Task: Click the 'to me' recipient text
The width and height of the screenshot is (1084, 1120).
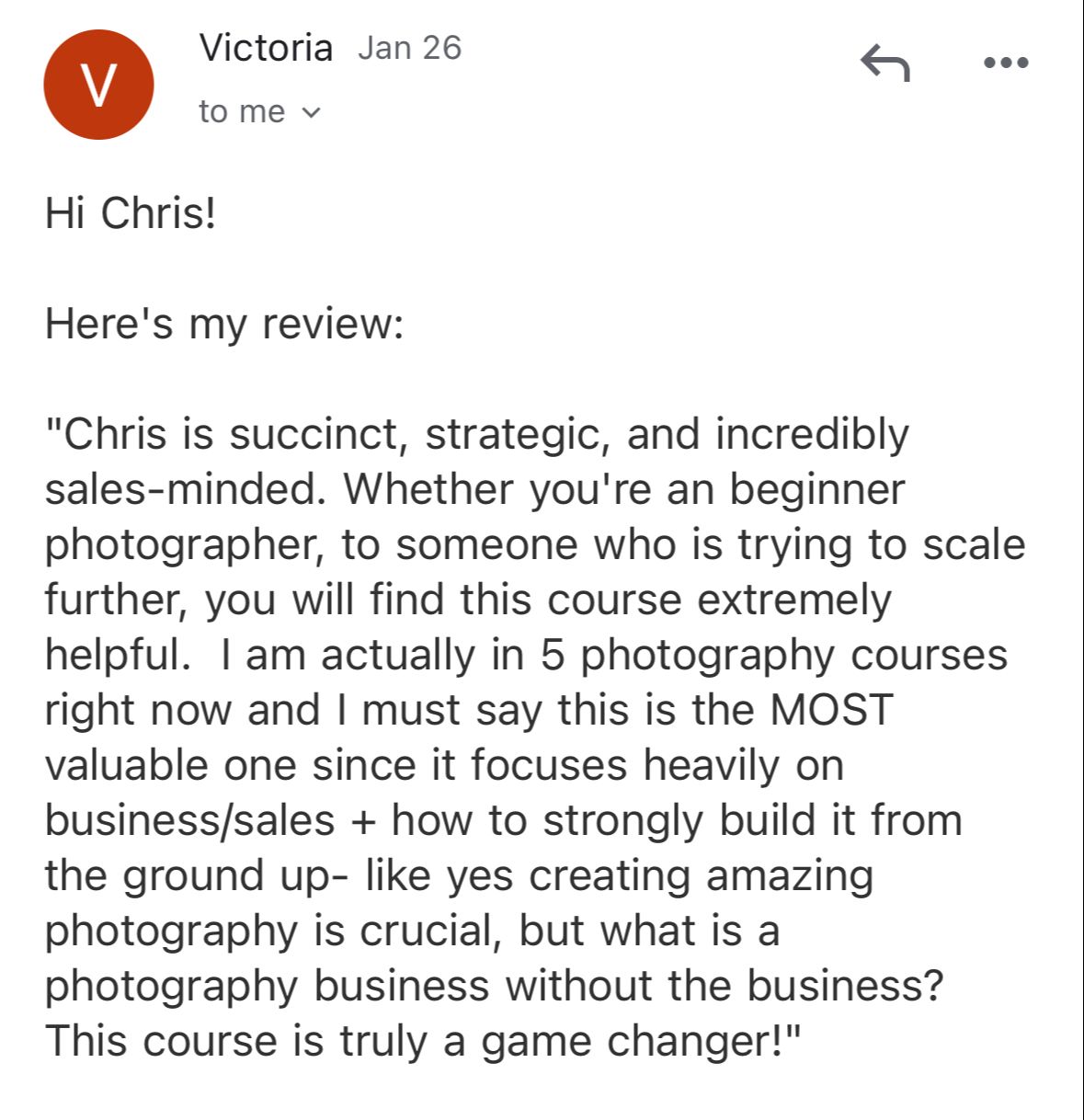Action: [x=242, y=112]
